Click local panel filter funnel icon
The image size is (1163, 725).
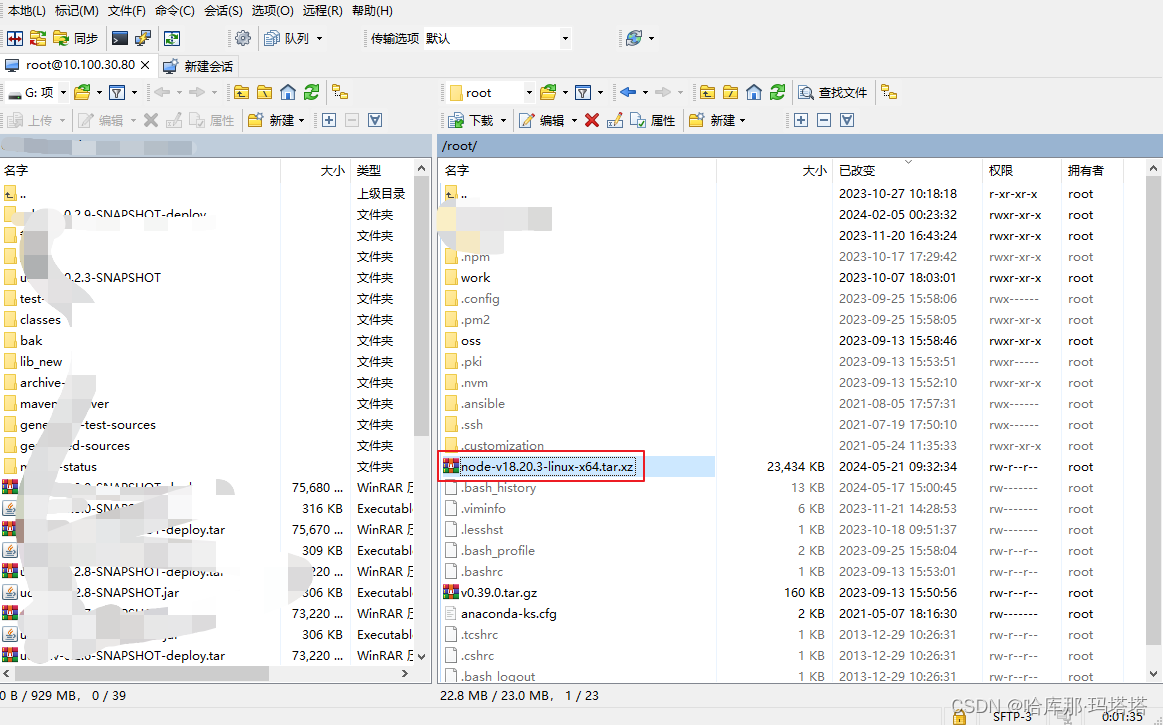(x=116, y=93)
